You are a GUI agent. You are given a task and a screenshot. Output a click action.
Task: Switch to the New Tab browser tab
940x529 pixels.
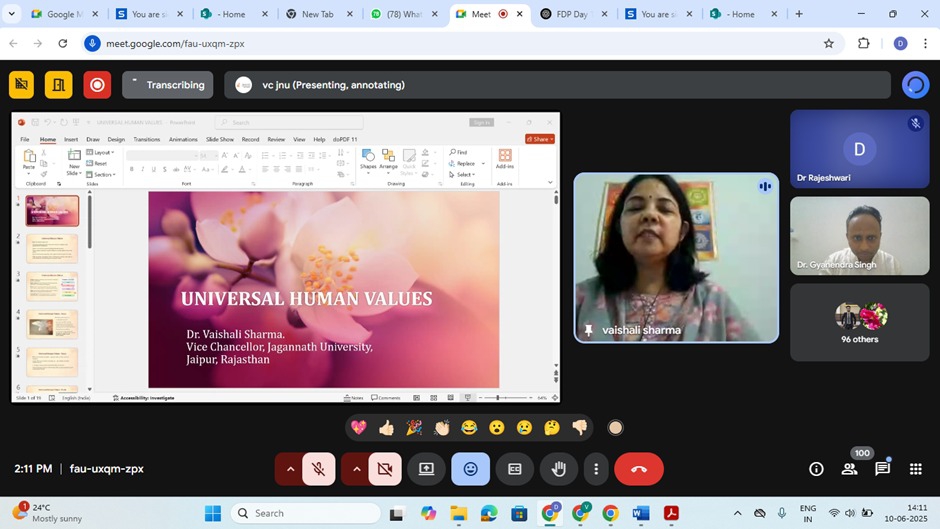click(317, 14)
